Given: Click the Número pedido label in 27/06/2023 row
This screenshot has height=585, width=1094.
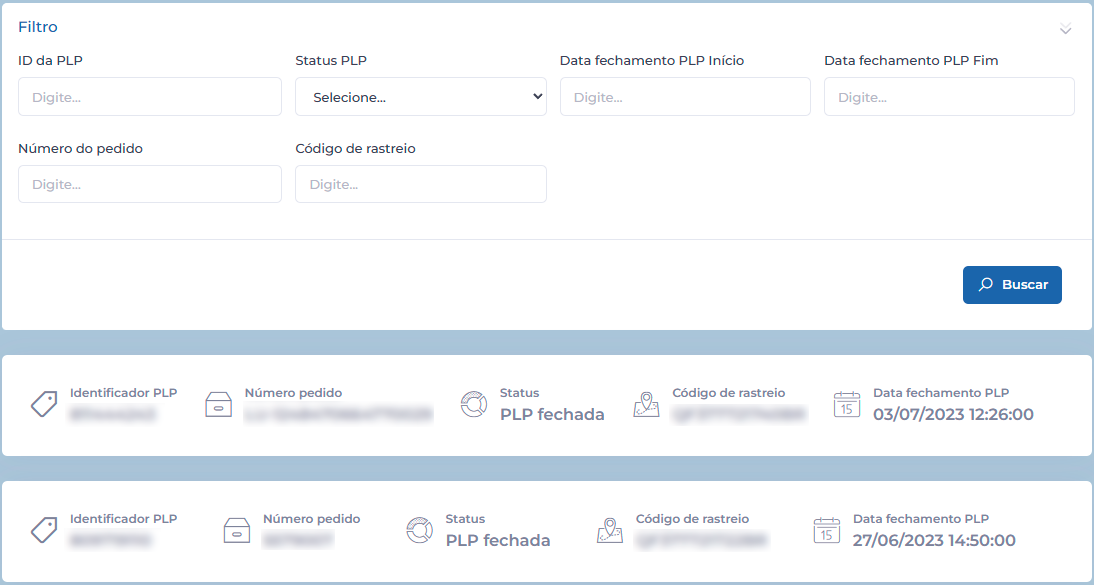Looking at the screenshot, I should [x=311, y=519].
